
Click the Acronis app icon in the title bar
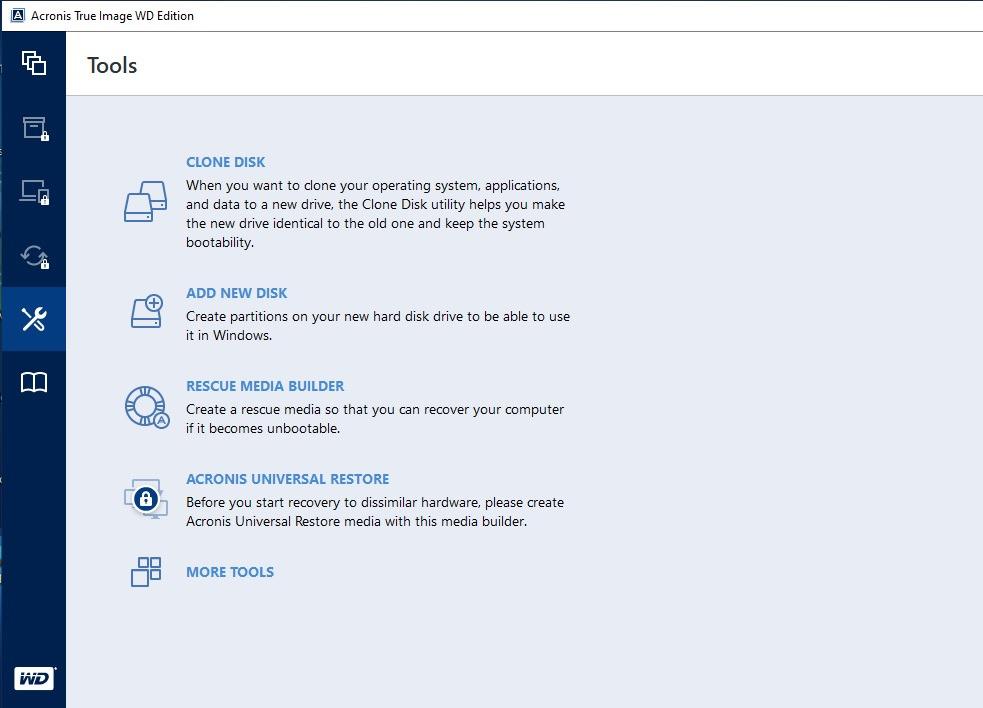coord(18,15)
